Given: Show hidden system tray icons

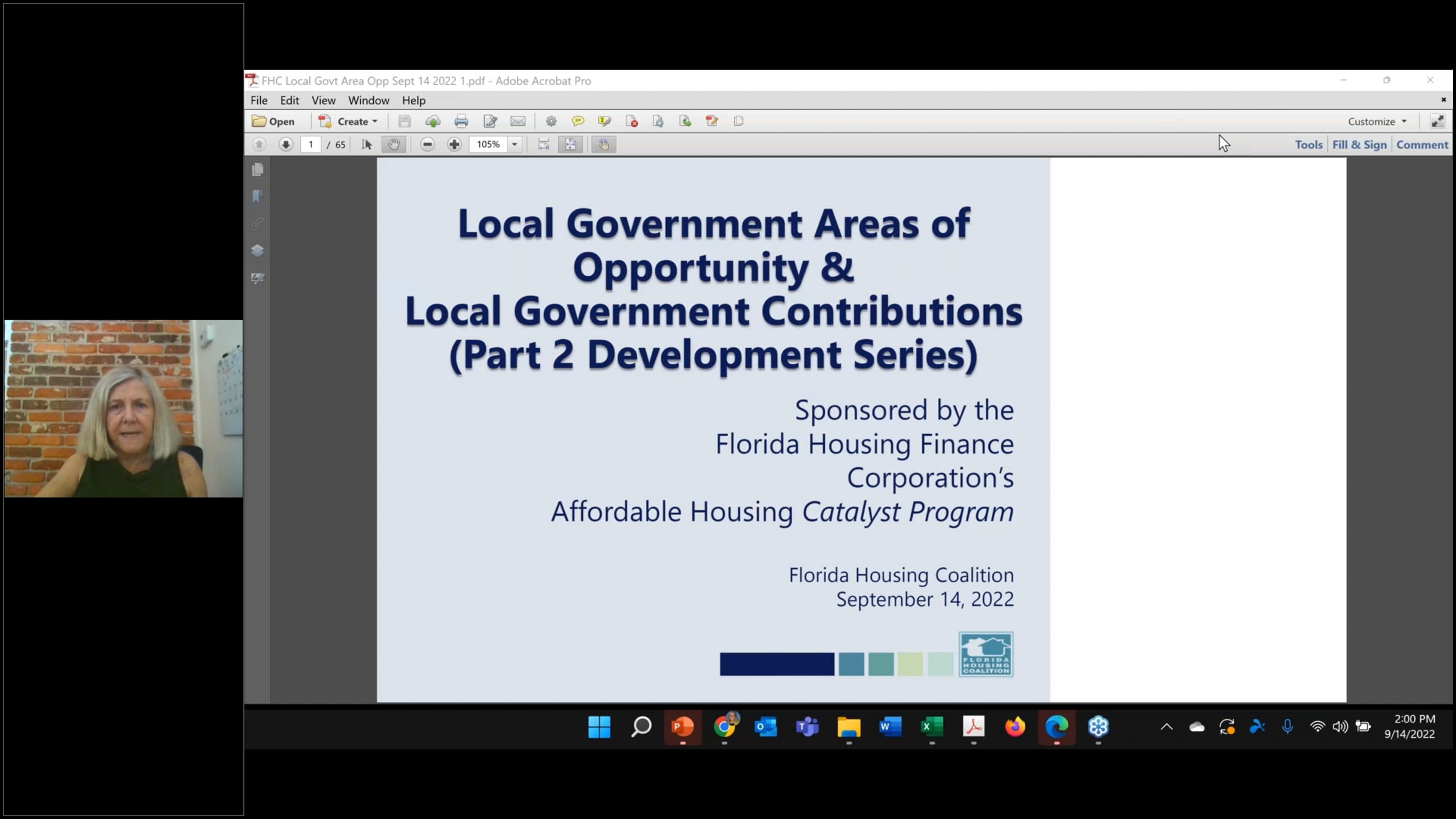Looking at the screenshot, I should pyautogui.click(x=1166, y=727).
